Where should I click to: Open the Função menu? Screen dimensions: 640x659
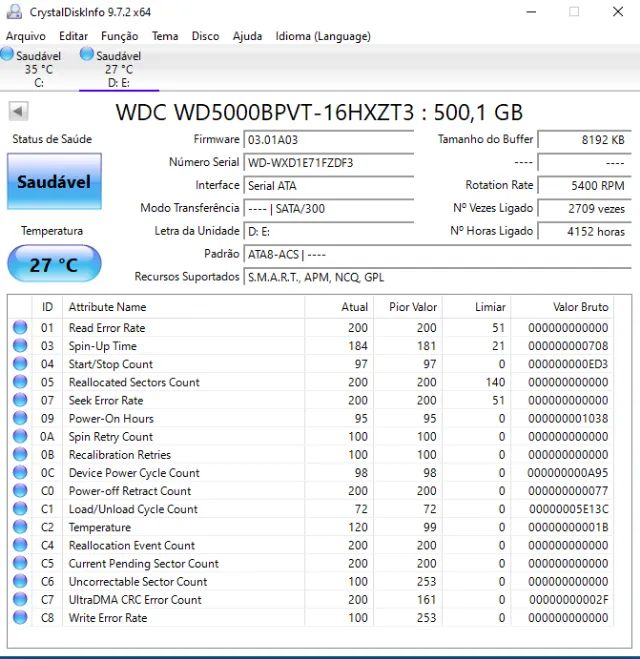[119, 36]
